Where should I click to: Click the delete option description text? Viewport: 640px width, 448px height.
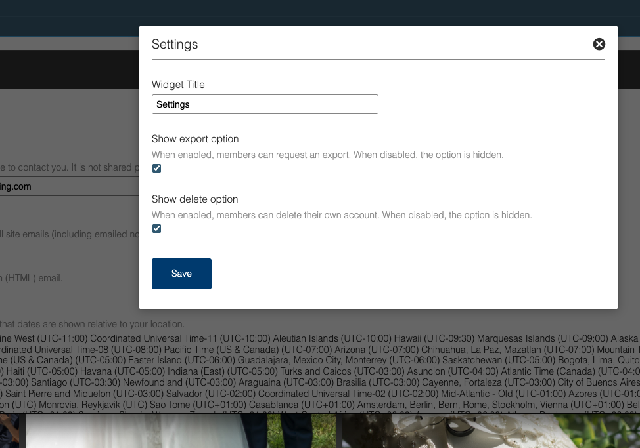[x=340, y=215]
